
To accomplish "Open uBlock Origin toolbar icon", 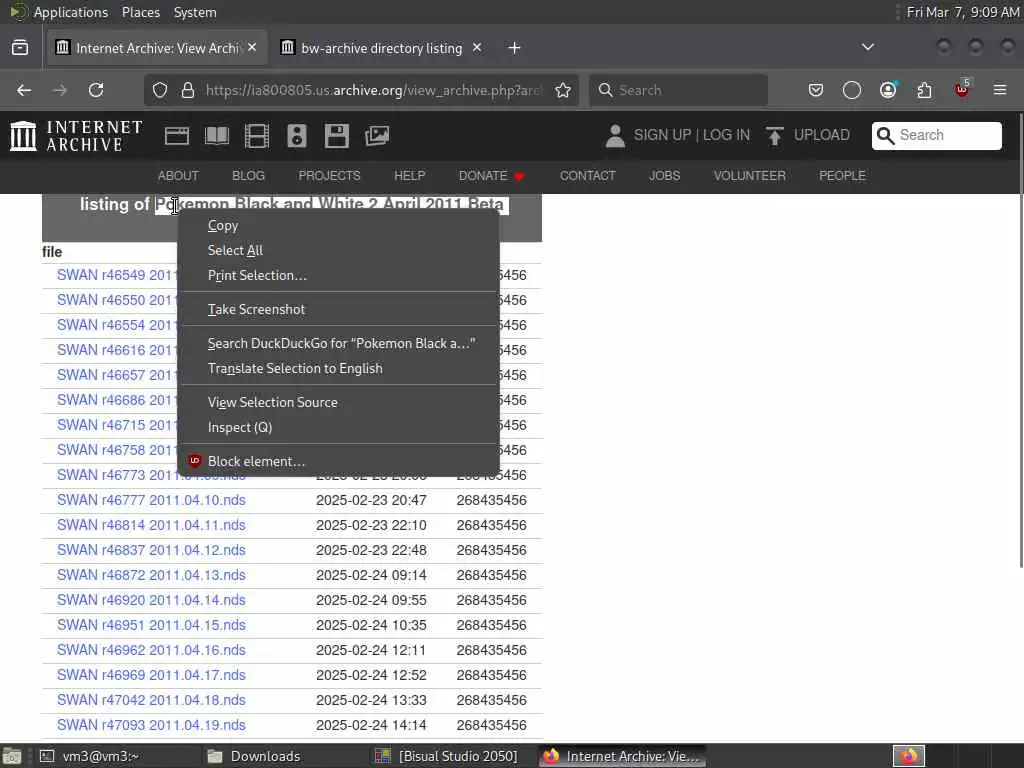I will pyautogui.click(x=962, y=89).
